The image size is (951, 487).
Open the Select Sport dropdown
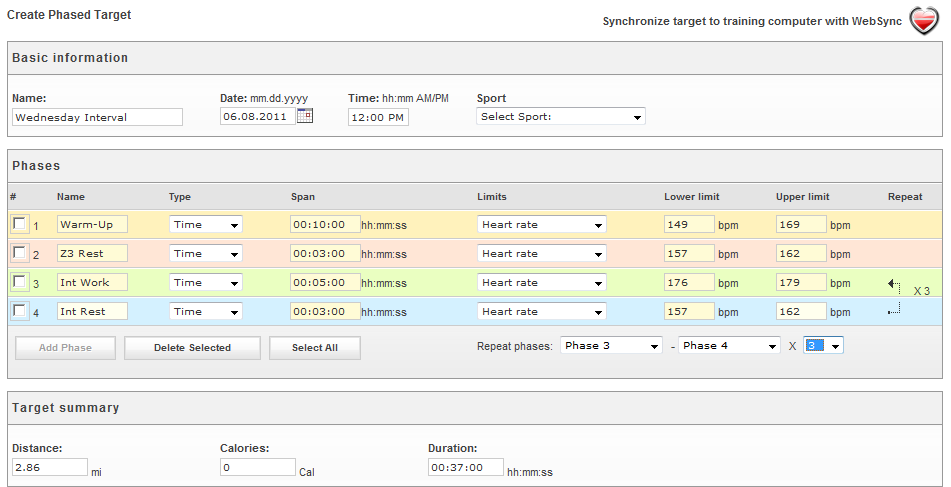click(x=560, y=117)
